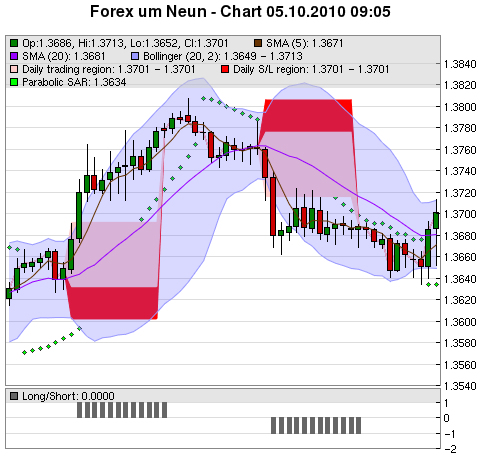This screenshot has height=457, width=480.
Task: Click the 1.3800 price axis label
Action: (x=460, y=107)
